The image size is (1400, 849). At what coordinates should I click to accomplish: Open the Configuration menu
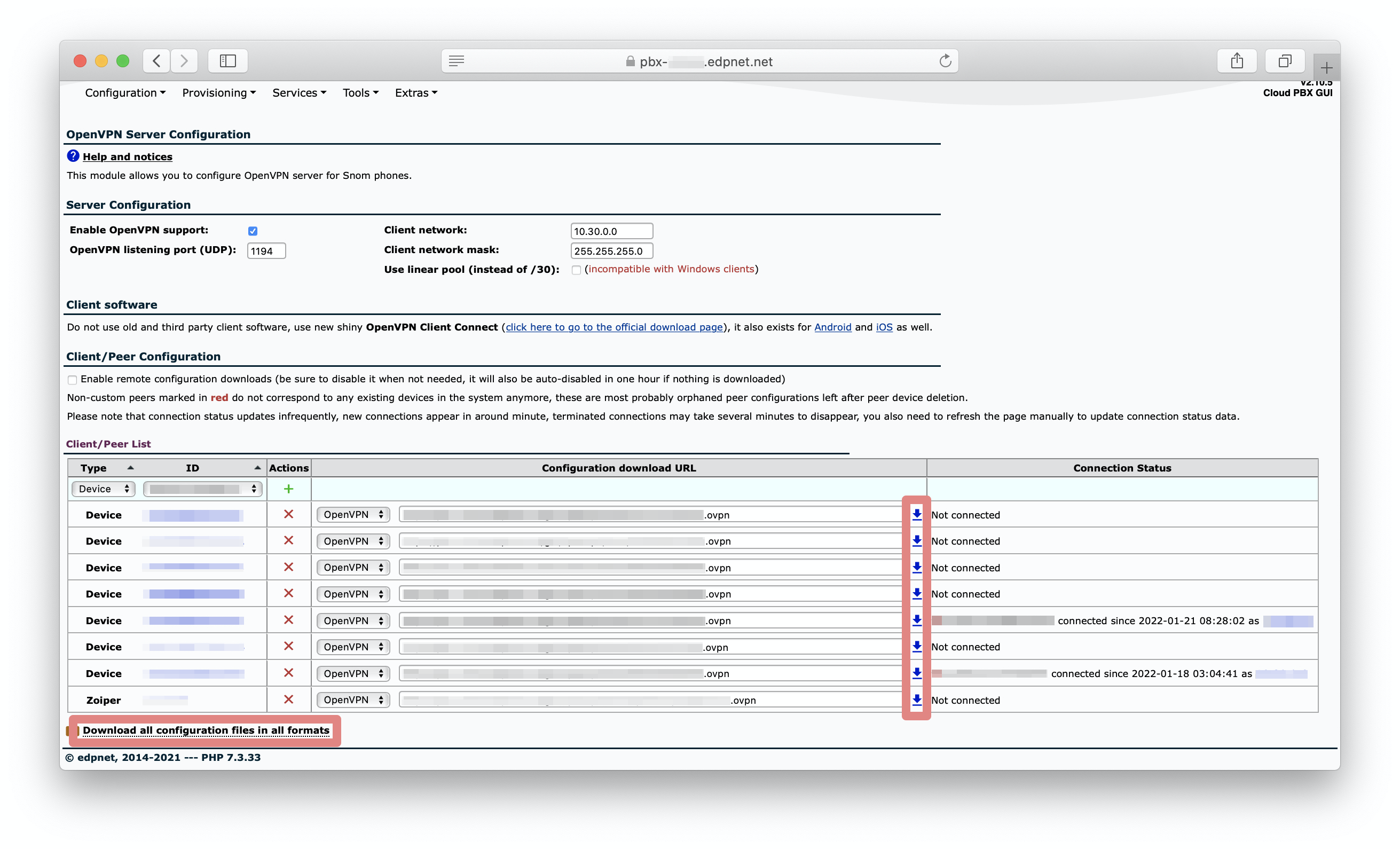(125, 92)
